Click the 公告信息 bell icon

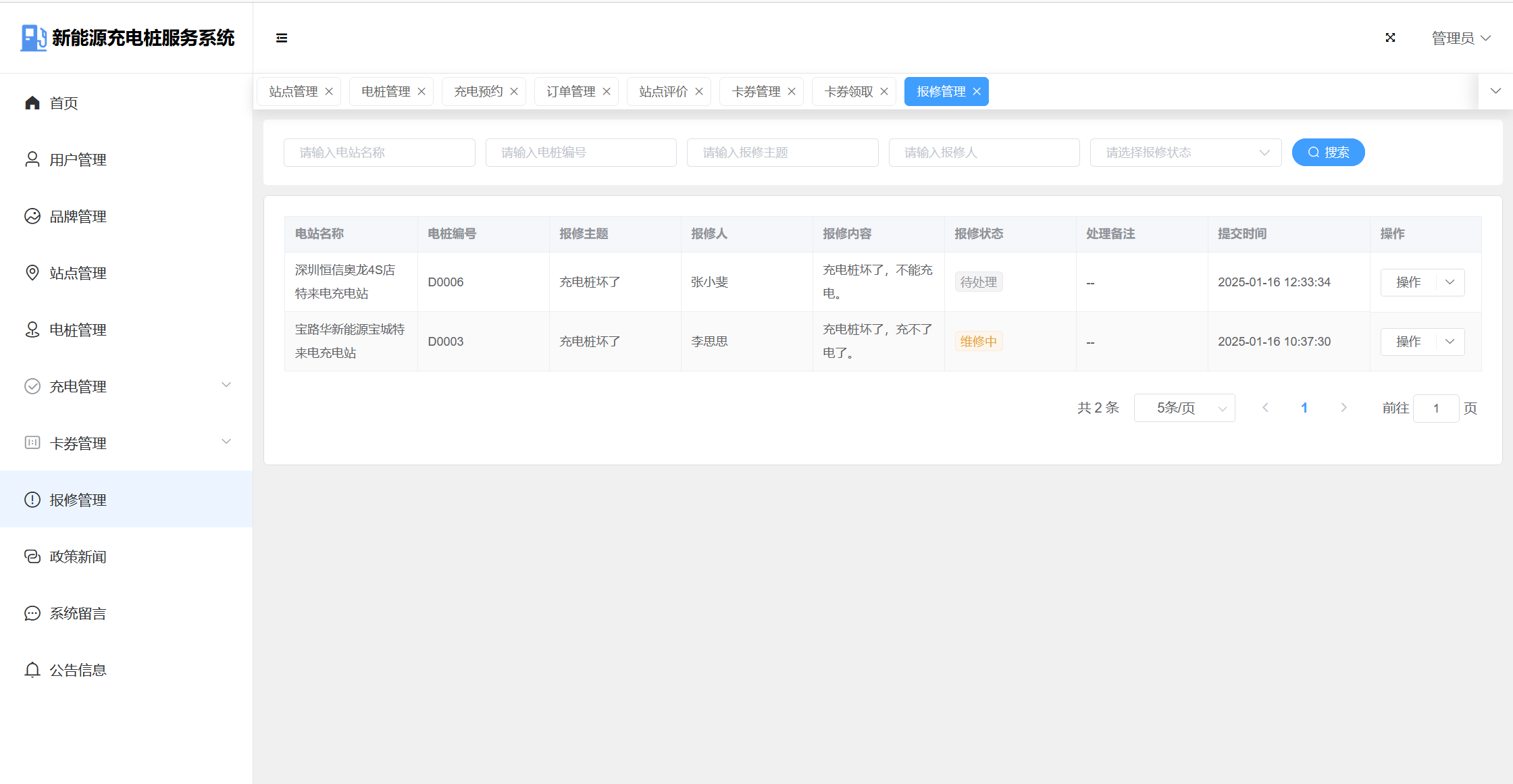click(32, 670)
